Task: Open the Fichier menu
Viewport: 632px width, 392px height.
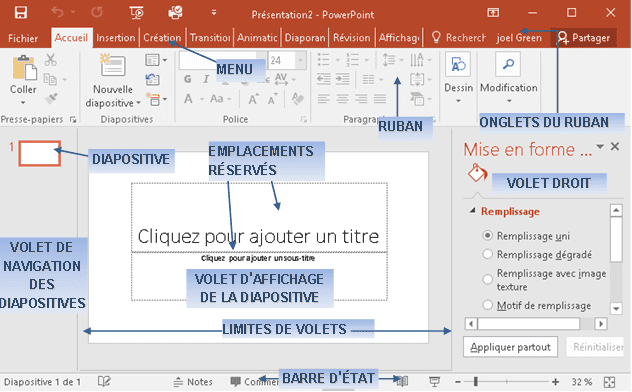Action: 23,38
